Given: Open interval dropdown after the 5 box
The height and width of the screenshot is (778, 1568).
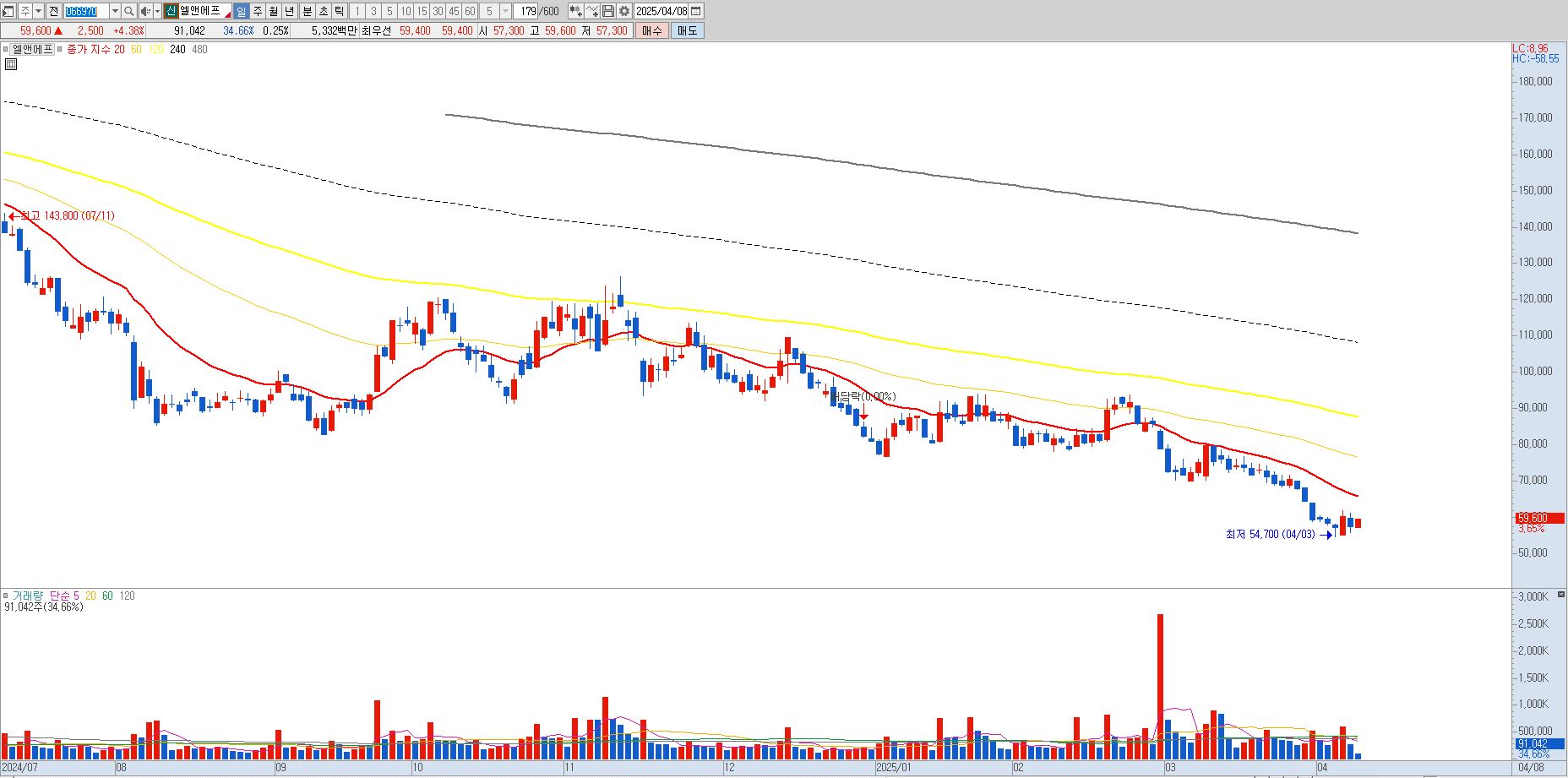Looking at the screenshot, I should pyautogui.click(x=505, y=11).
